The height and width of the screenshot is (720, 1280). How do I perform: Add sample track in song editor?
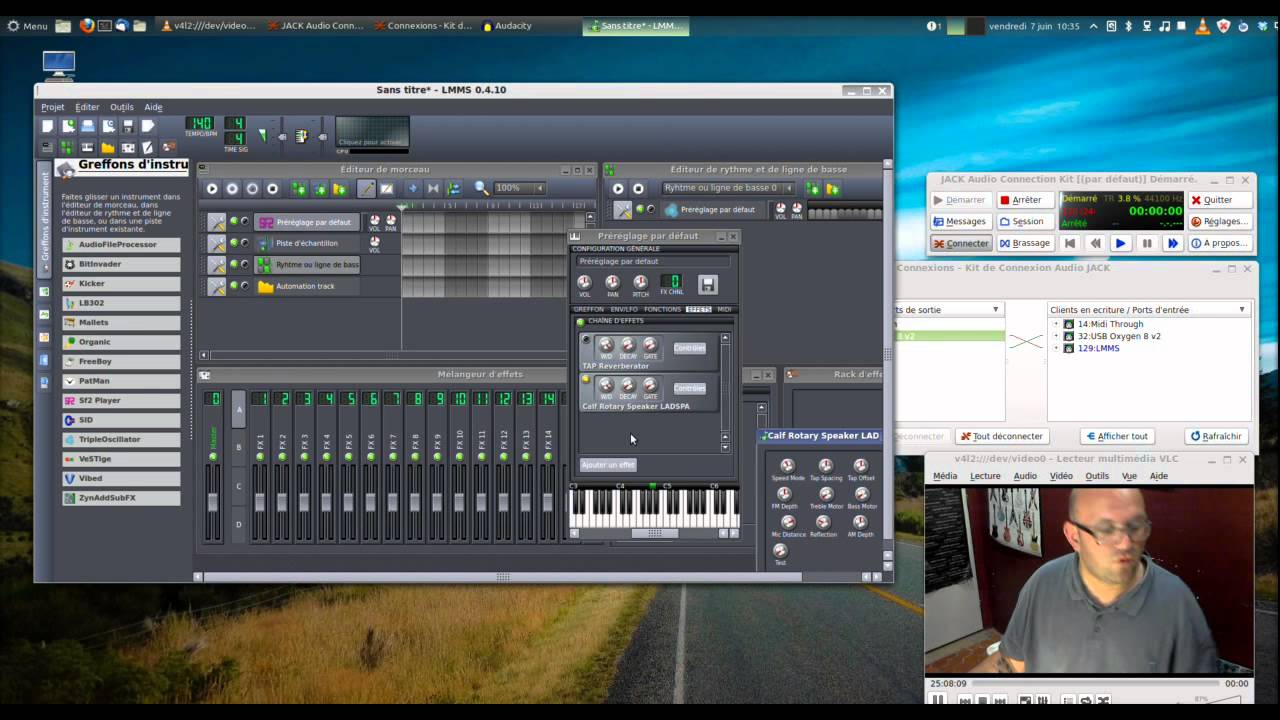(319, 188)
